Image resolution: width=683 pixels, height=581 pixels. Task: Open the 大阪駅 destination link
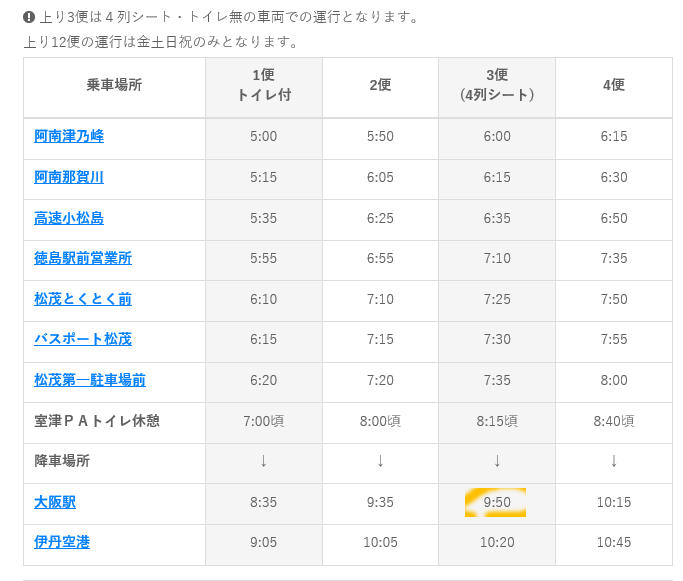click(55, 502)
